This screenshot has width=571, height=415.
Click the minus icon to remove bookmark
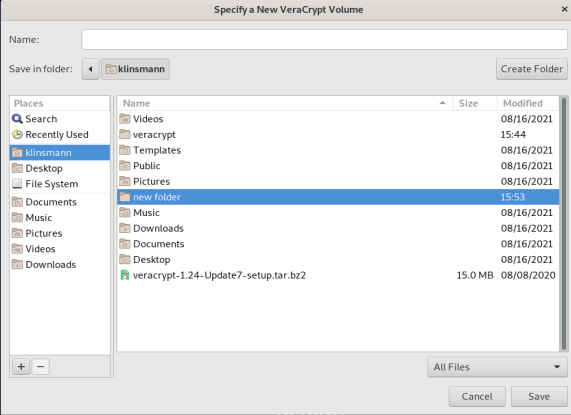tap(40, 366)
